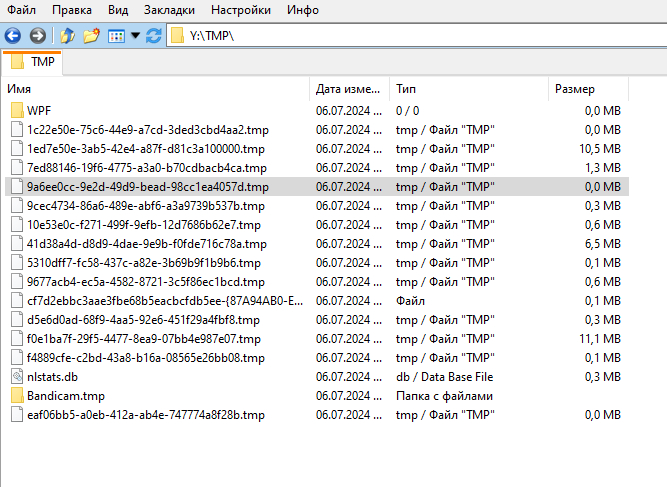Click the grey Forward arrow button
This screenshot has width=667, height=487.
coord(38,36)
